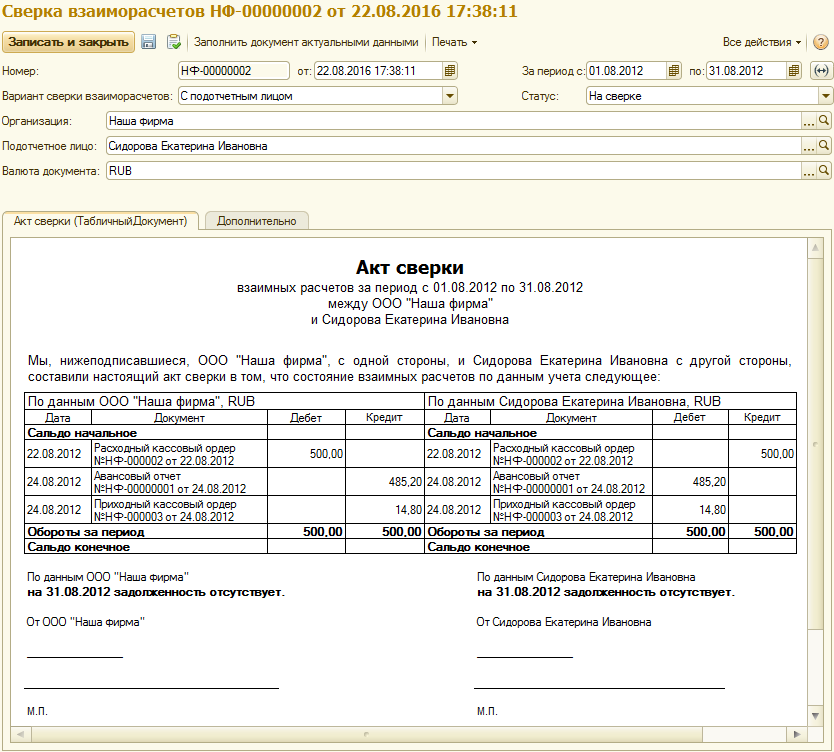834x752 pixels.
Task: Click Заполнить документ актуальными данными
Action: tap(306, 42)
